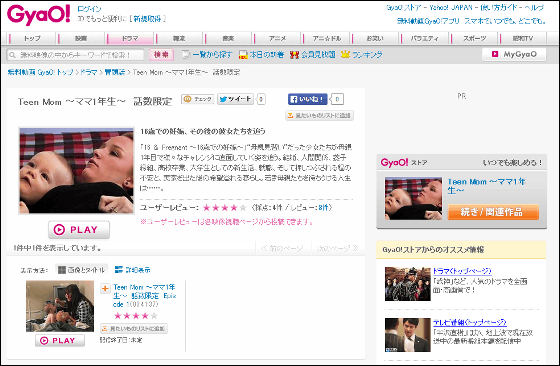
Task: Select the ドラマ navigation tab
Action: [x=130, y=38]
